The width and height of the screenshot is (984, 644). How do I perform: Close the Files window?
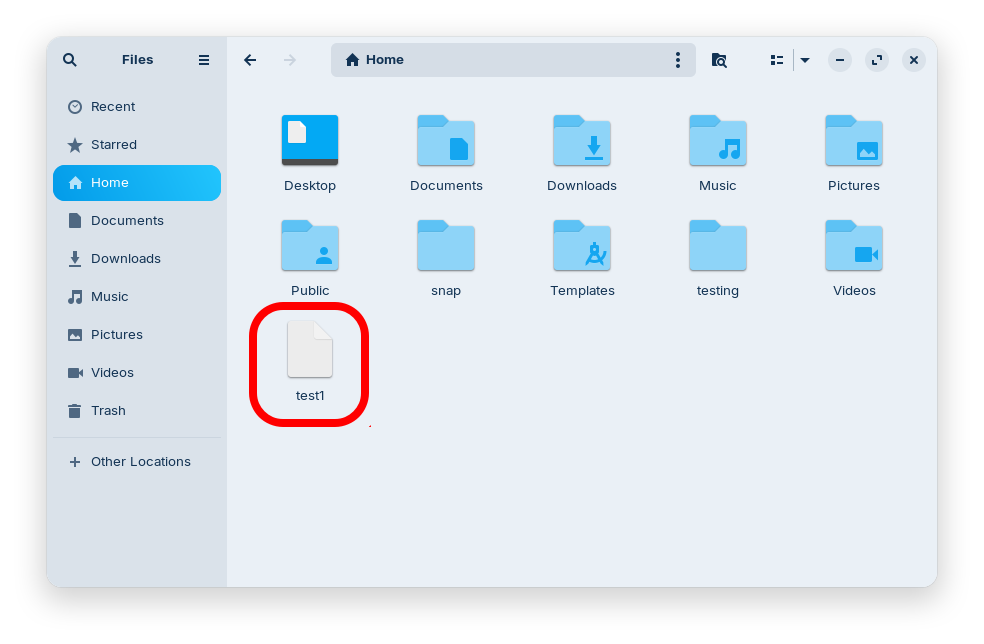click(914, 60)
